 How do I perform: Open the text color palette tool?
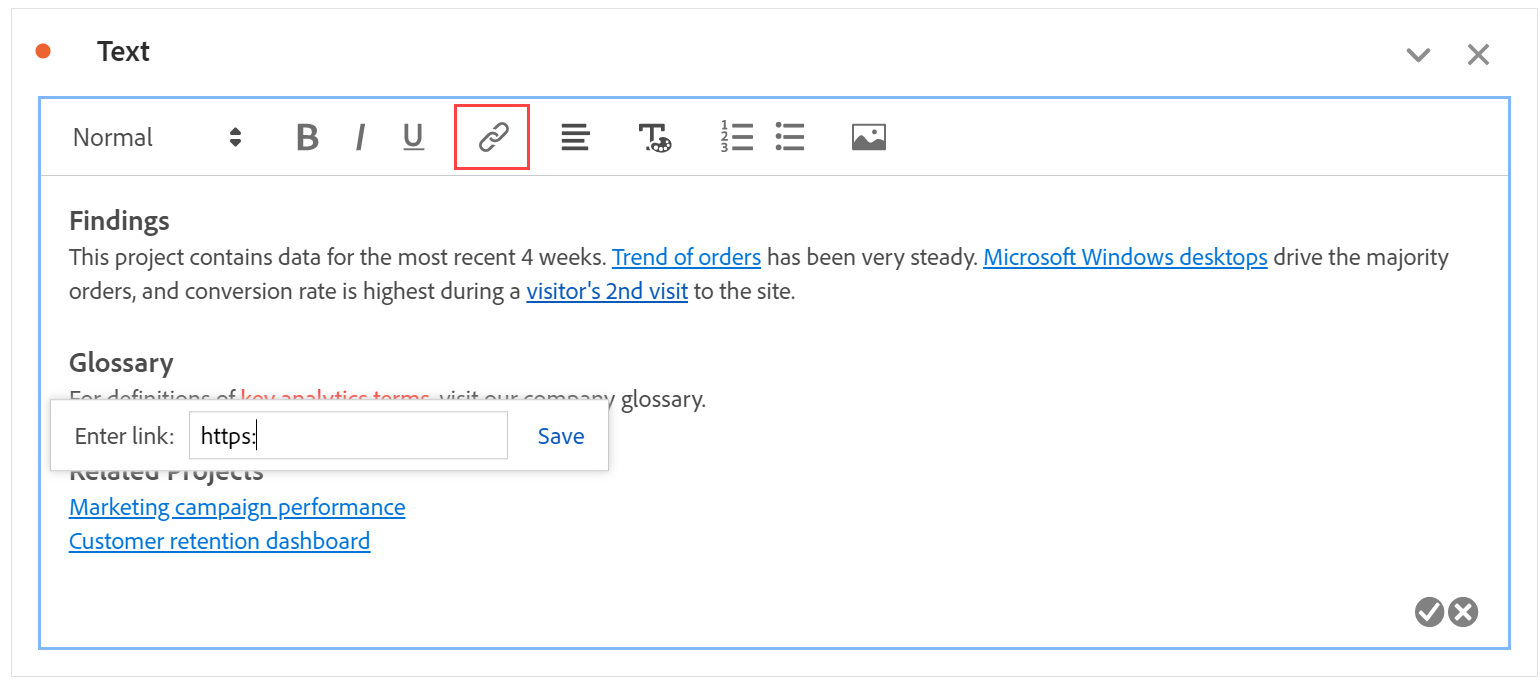coord(654,137)
